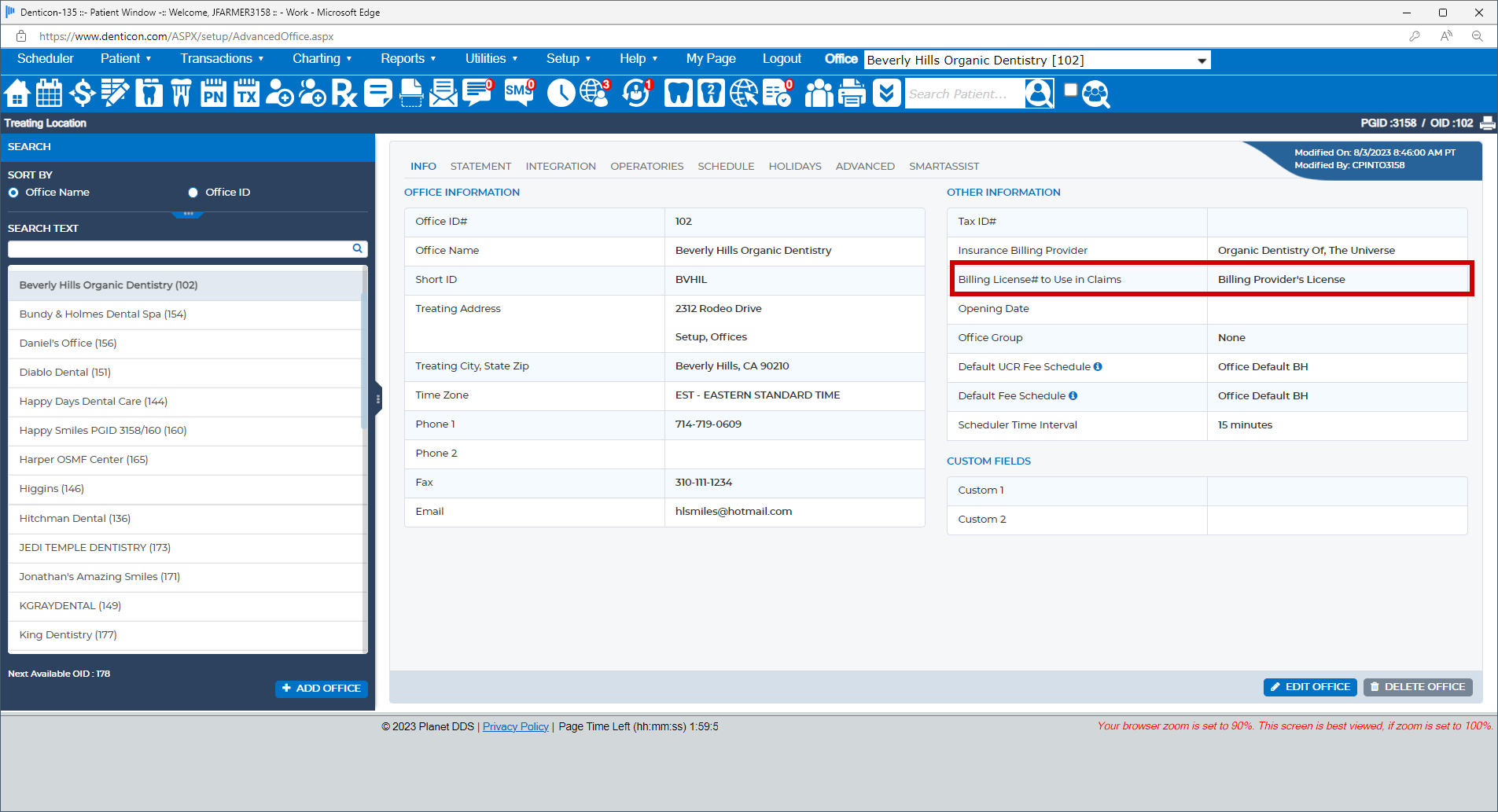Open the Privacy Policy link

pos(515,726)
